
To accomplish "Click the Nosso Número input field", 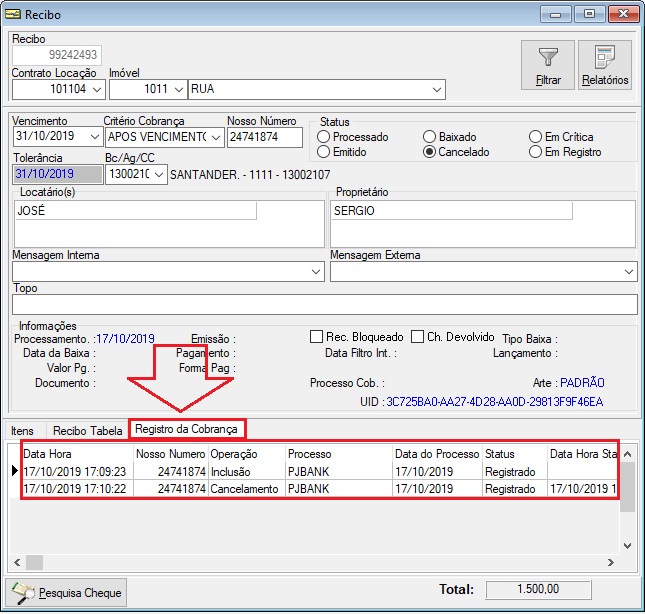I will coord(265,137).
